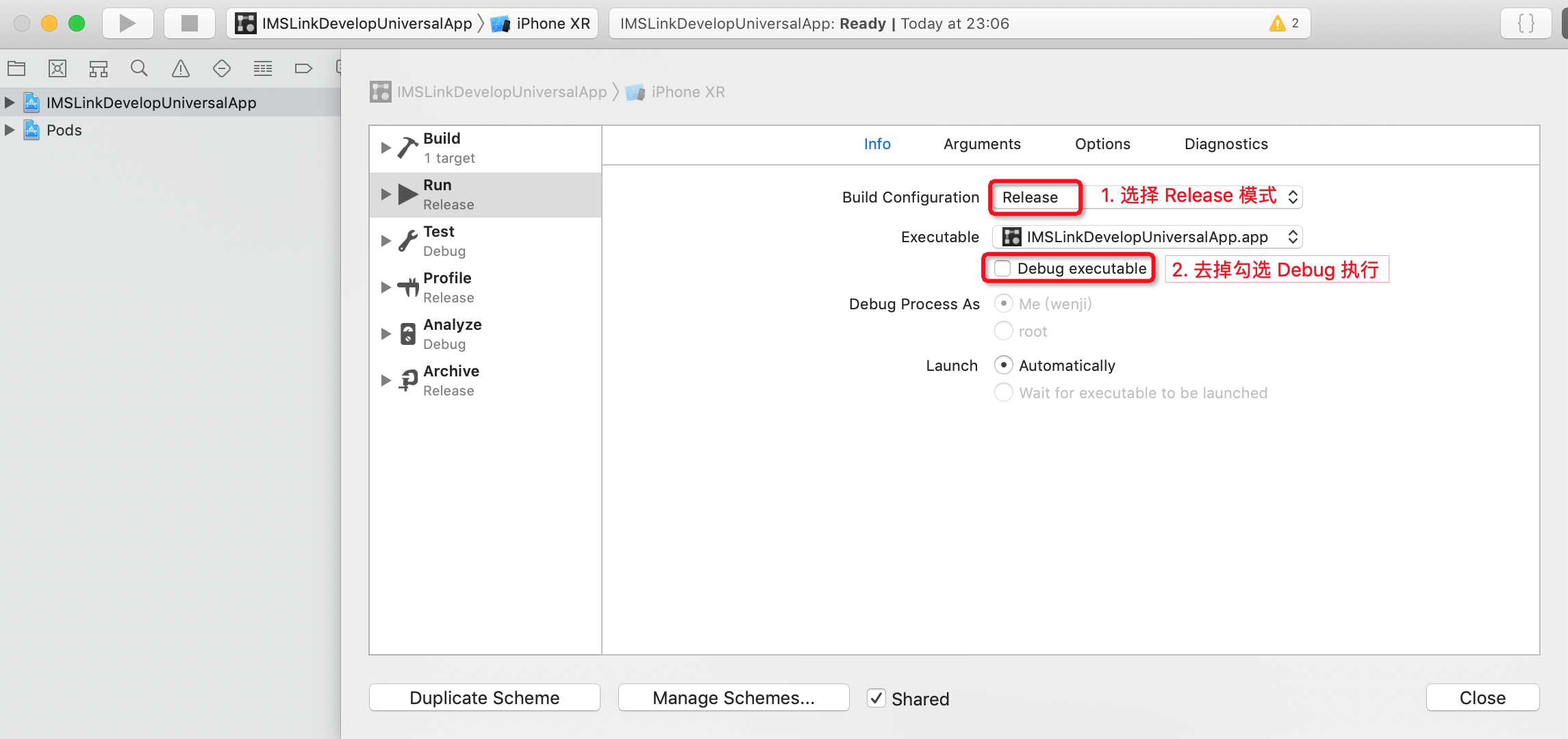
Task: Open the Build Configuration dropdown
Action: 1147,197
